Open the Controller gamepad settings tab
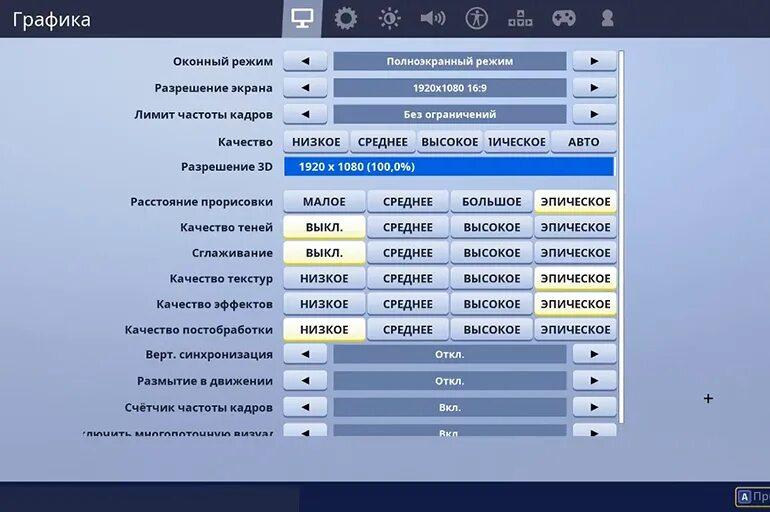Image resolution: width=770 pixels, height=512 pixels. point(564,19)
